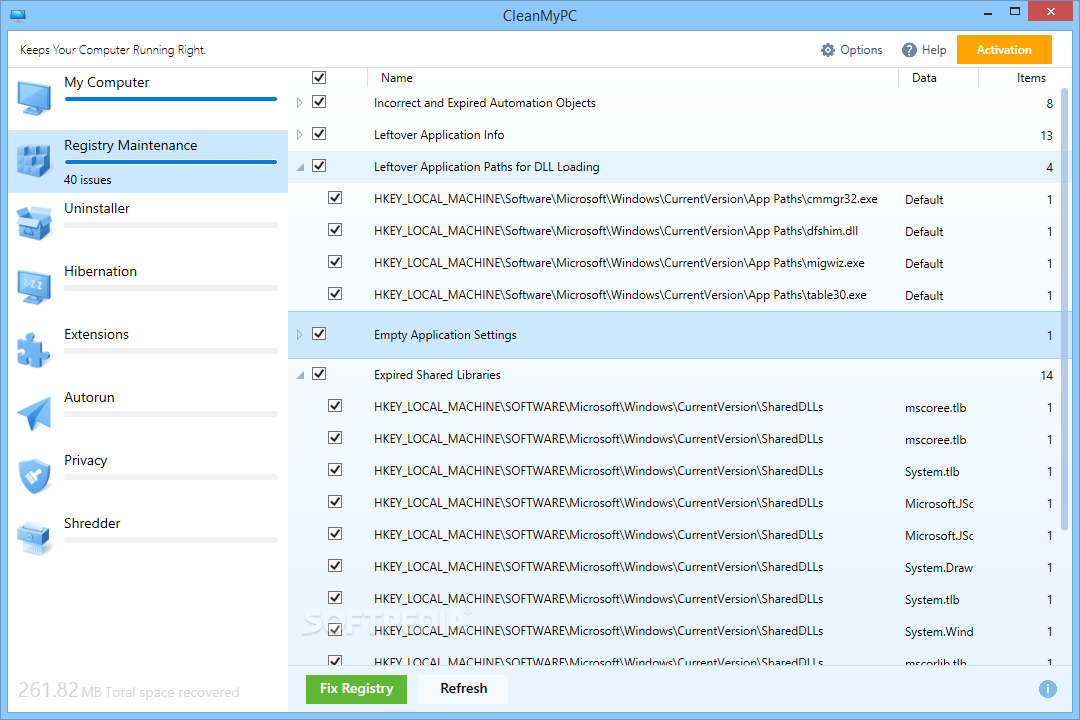This screenshot has height=720, width=1080.
Task: Click the Help question mark icon
Action: pyautogui.click(x=909, y=50)
